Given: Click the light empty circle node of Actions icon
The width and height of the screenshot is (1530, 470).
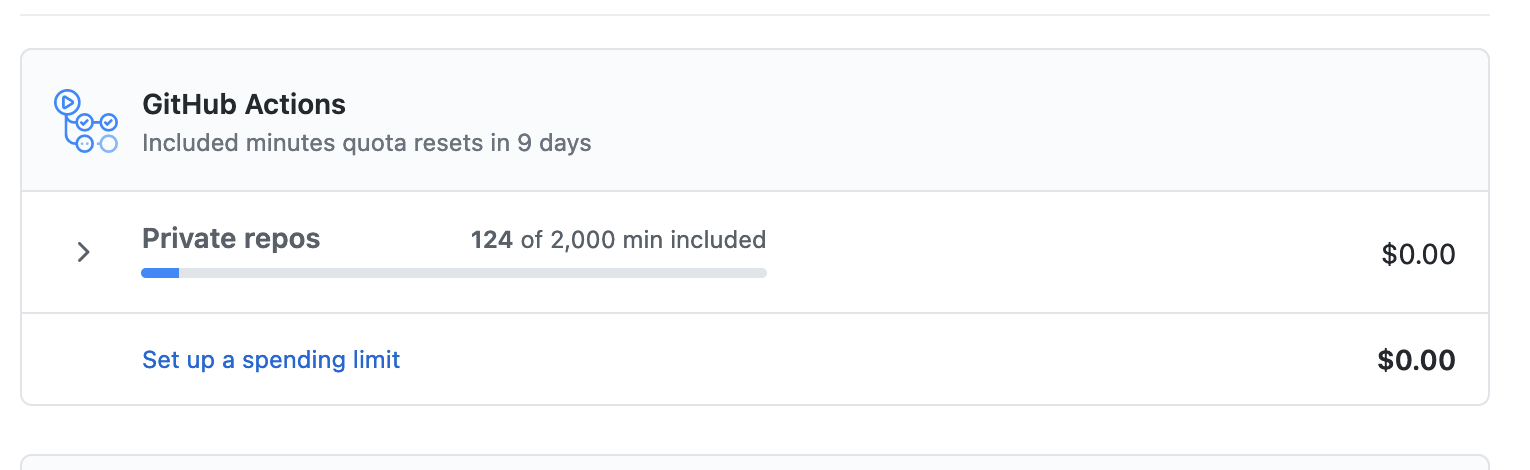Looking at the screenshot, I should (109, 144).
